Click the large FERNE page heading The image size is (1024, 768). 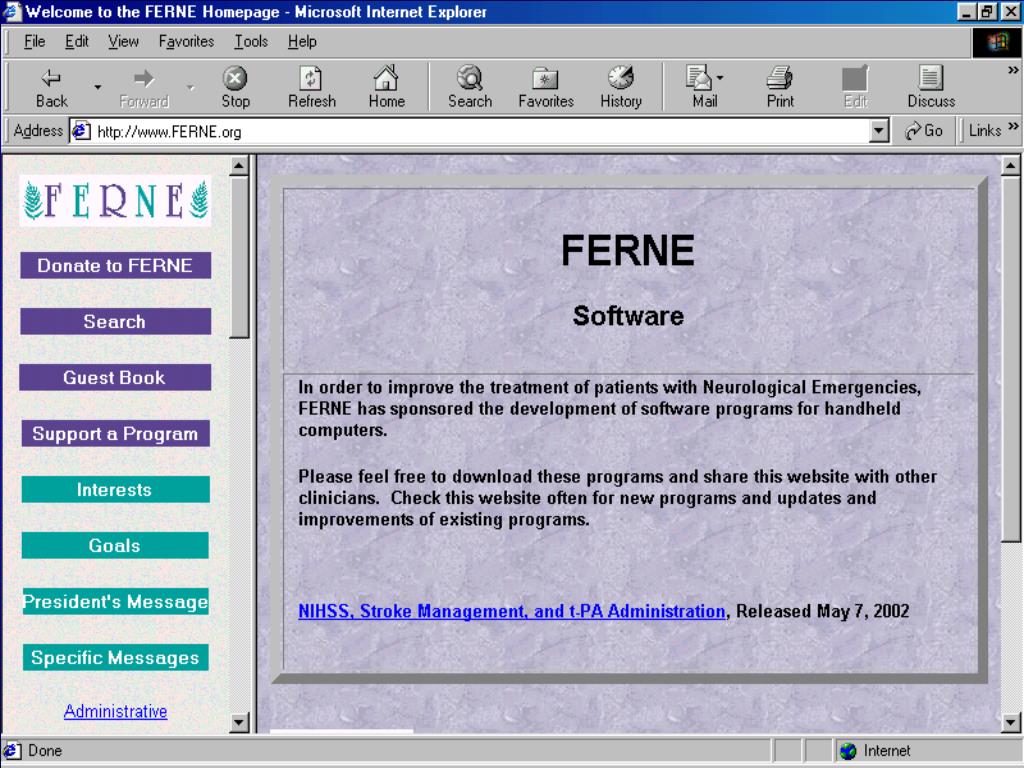[x=628, y=250]
